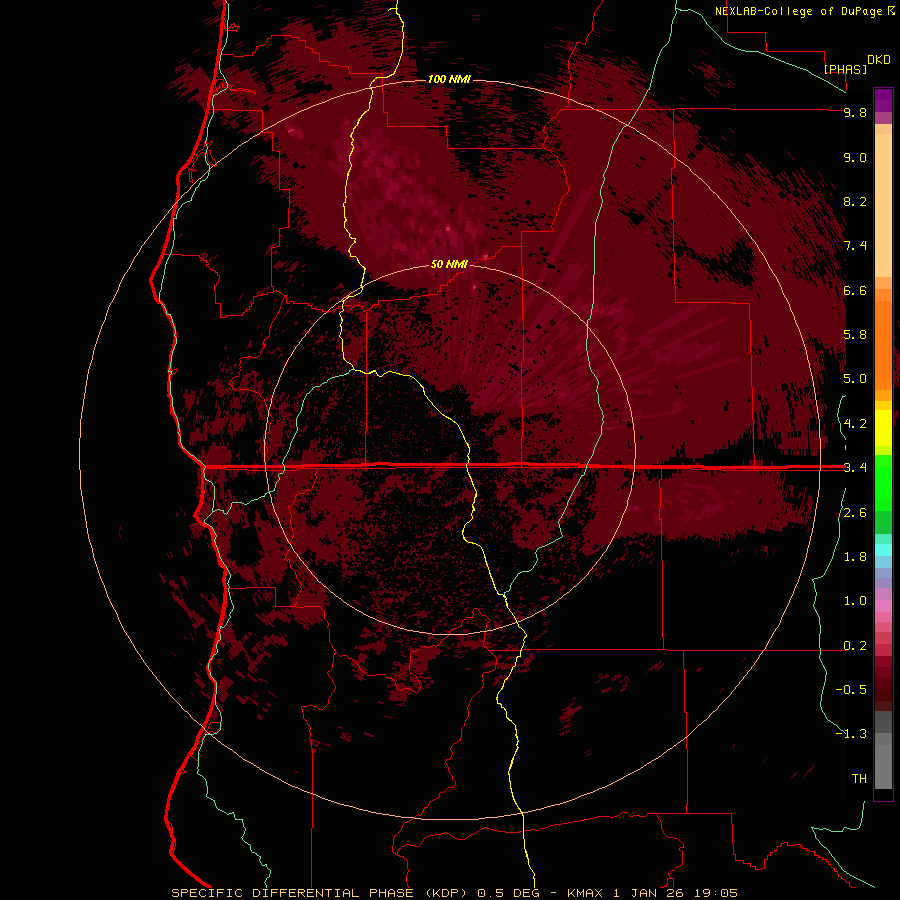Pick the purple segment atop the color bar
Screen dimensions: 900x900
tap(883, 100)
